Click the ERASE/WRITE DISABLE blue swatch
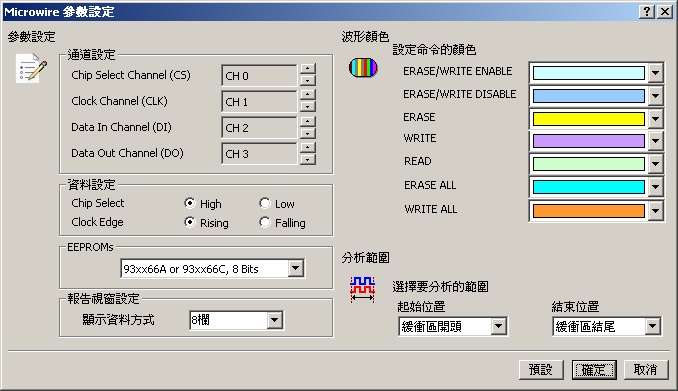This screenshot has width=678, height=391. 588,96
